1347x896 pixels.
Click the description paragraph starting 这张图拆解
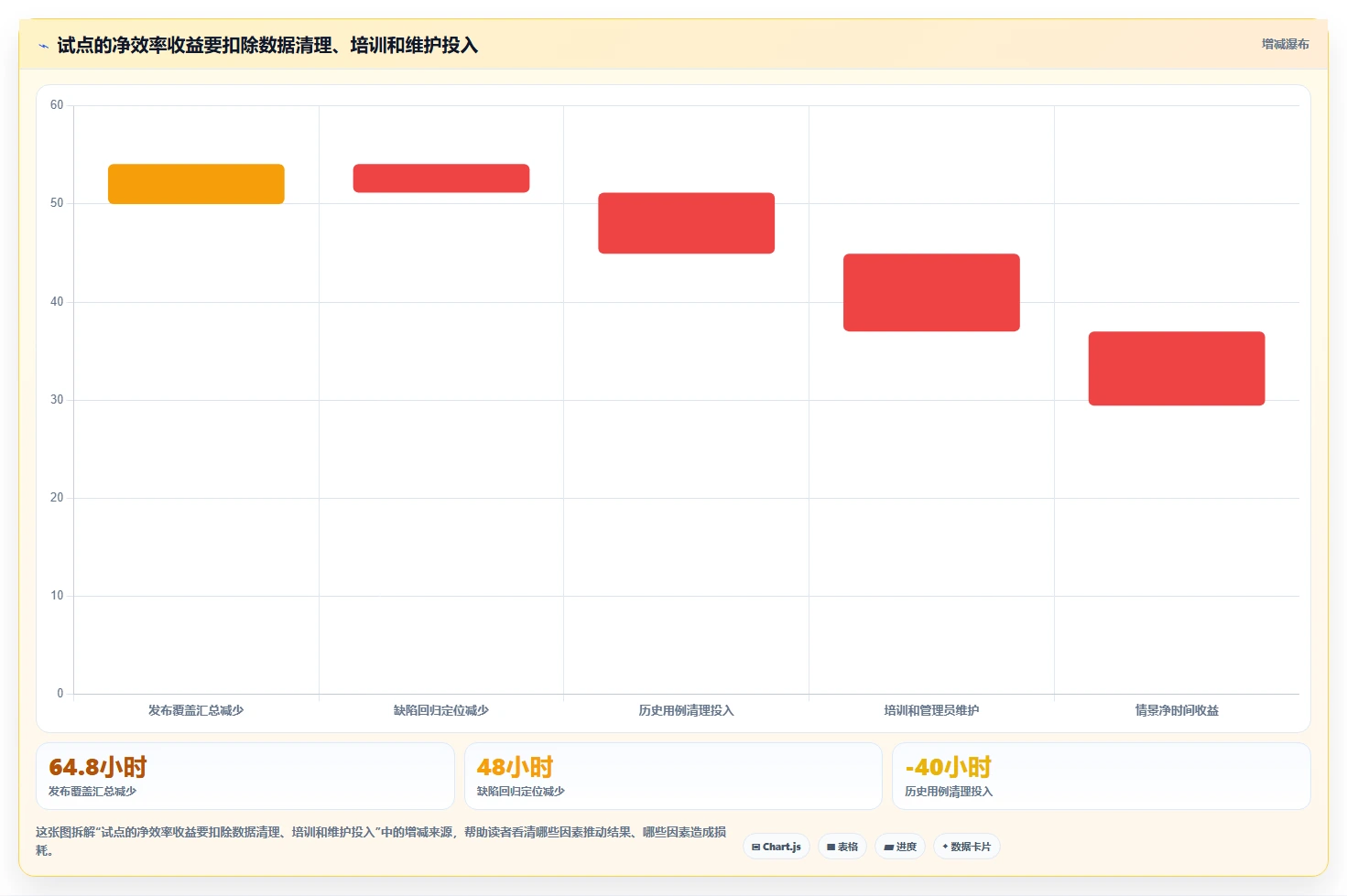[x=381, y=841]
